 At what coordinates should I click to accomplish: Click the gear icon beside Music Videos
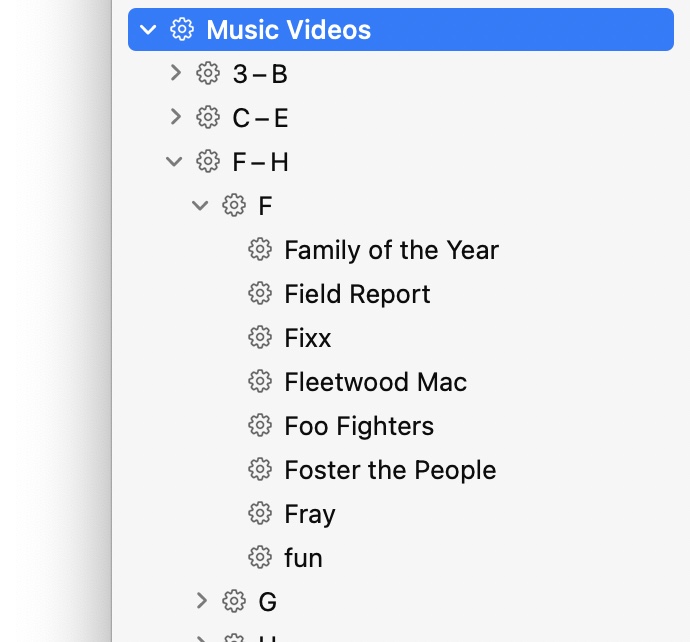(x=181, y=30)
